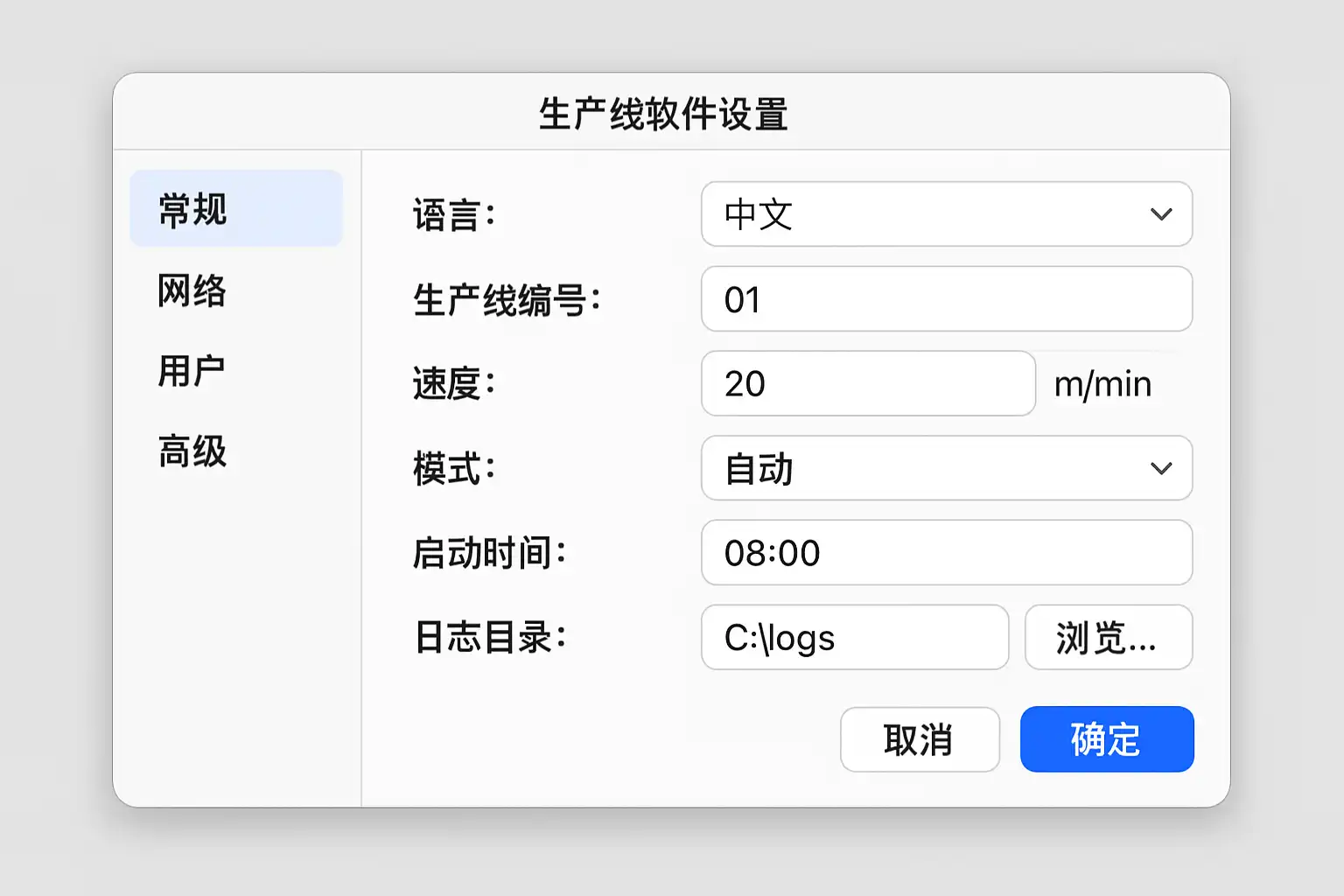Select the 常规 tab in sidebar
This screenshot has height=896, width=1344.
click(235, 209)
